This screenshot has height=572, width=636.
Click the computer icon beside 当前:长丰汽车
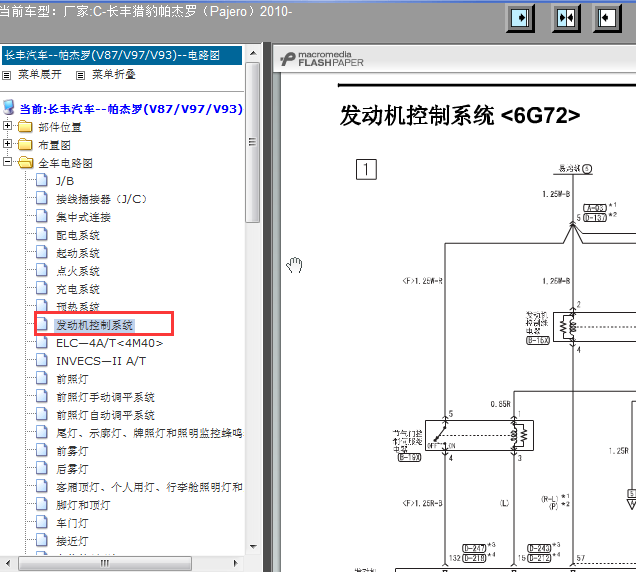9,108
